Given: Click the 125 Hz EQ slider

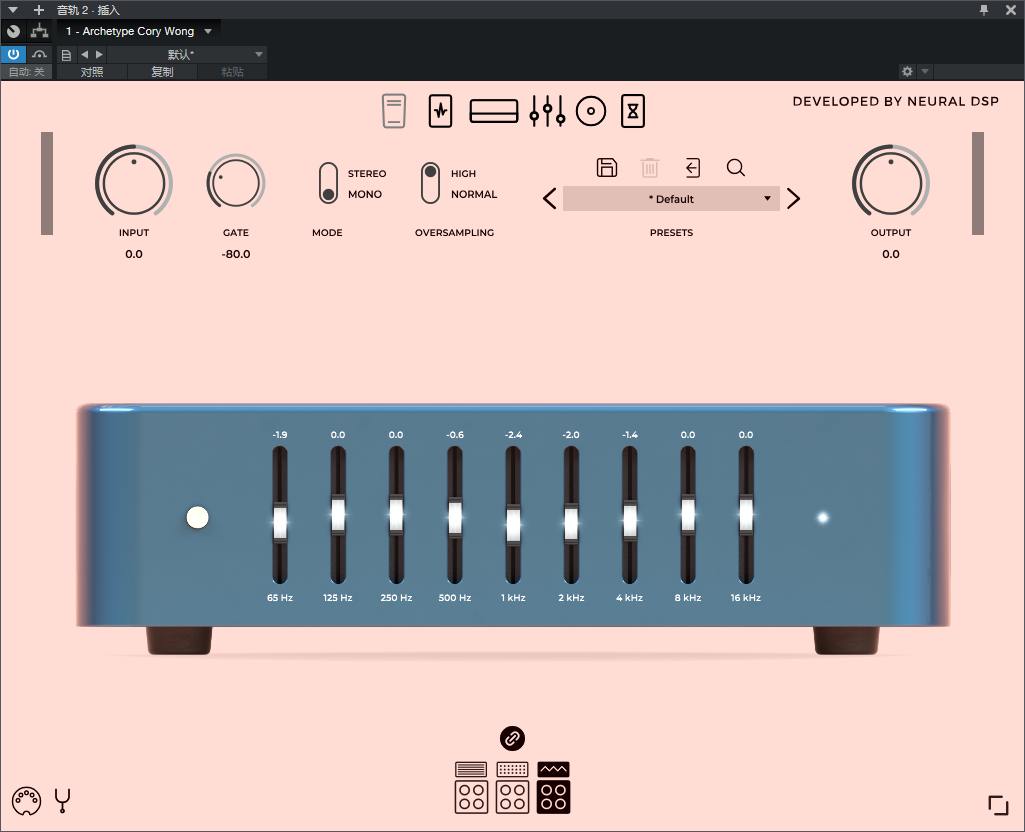Looking at the screenshot, I should (x=338, y=515).
